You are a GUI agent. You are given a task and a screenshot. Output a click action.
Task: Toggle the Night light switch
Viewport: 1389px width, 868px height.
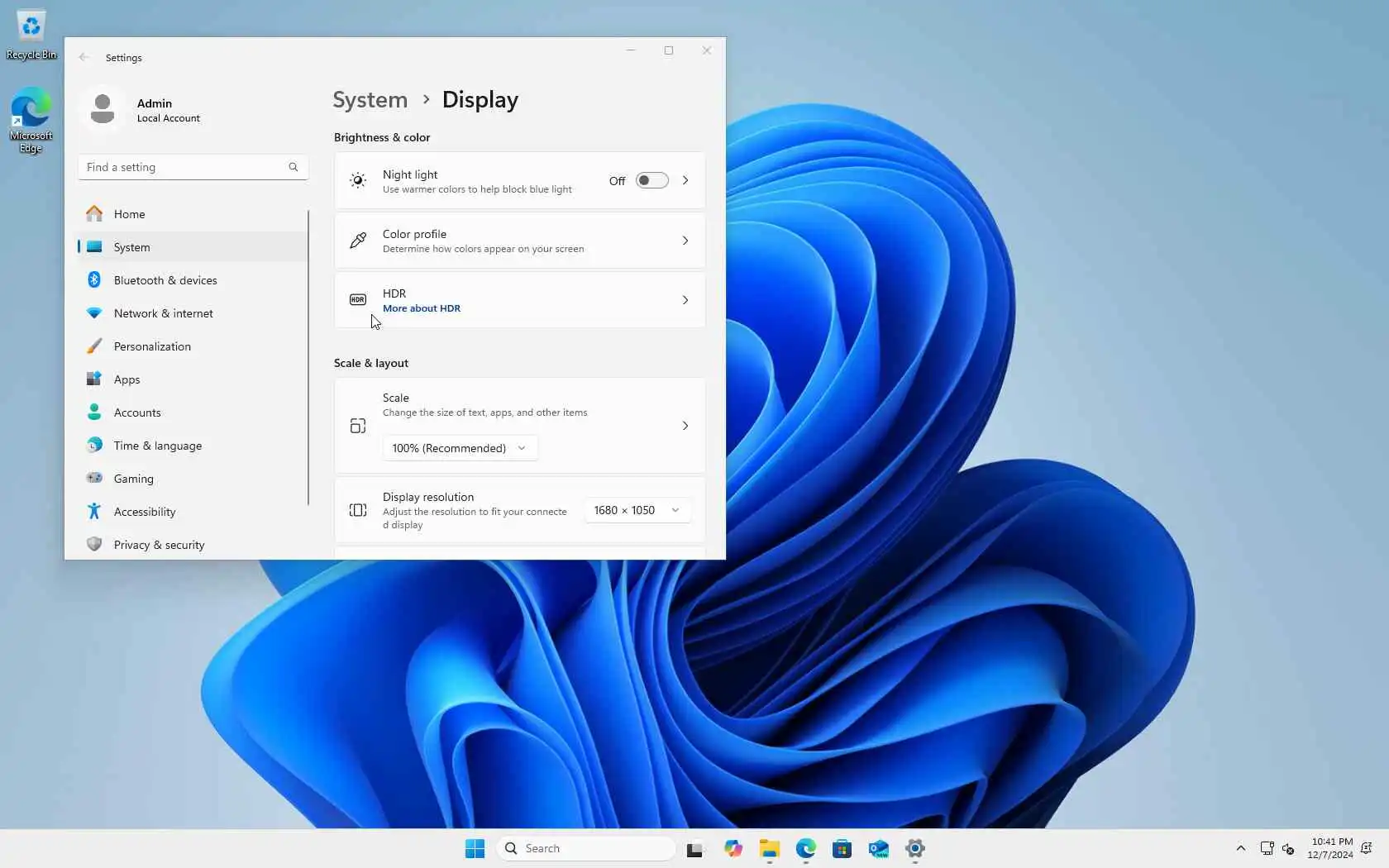point(652,180)
